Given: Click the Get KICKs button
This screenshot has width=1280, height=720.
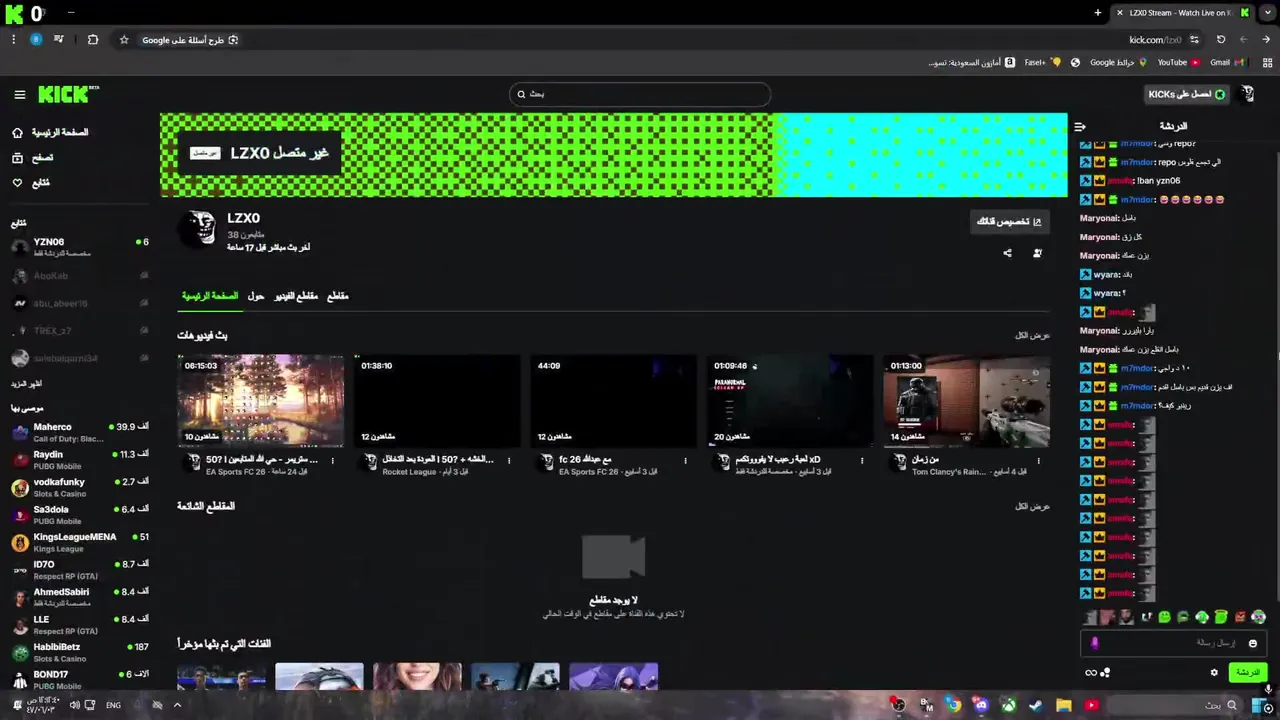Looking at the screenshot, I should click(x=1187, y=94).
